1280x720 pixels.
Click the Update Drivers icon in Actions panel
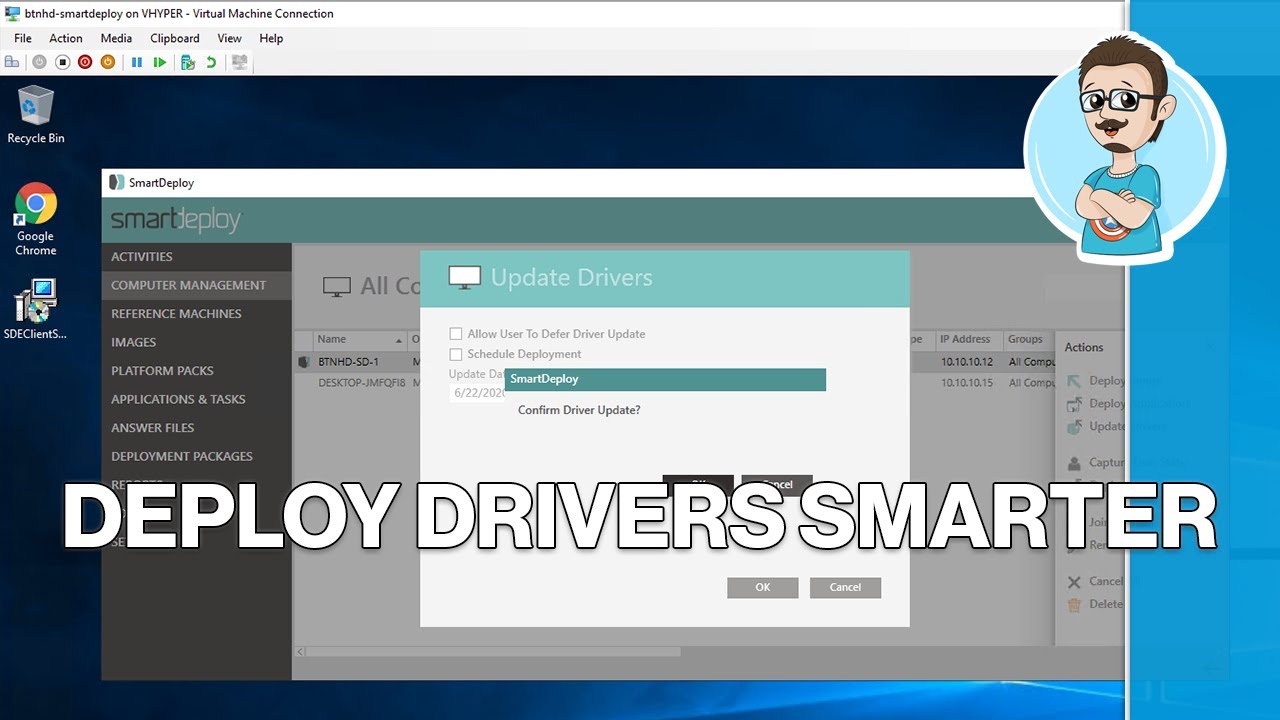1074,427
